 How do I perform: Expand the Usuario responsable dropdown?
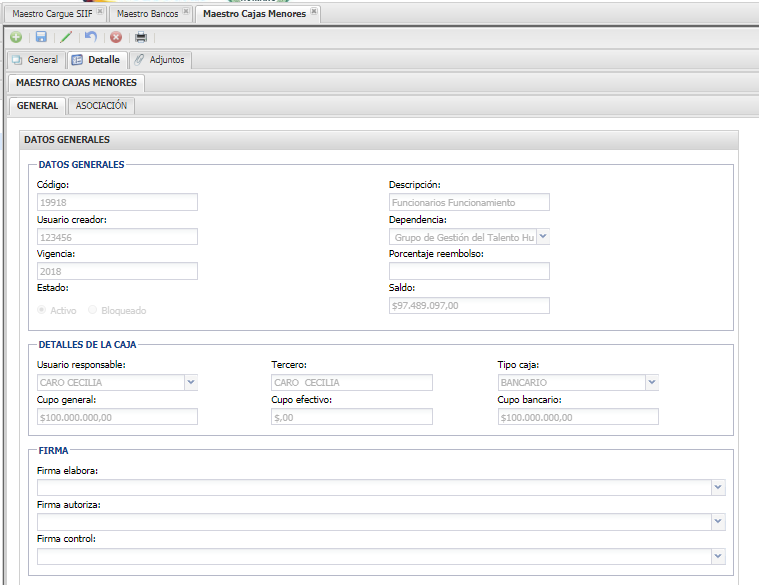point(191,382)
